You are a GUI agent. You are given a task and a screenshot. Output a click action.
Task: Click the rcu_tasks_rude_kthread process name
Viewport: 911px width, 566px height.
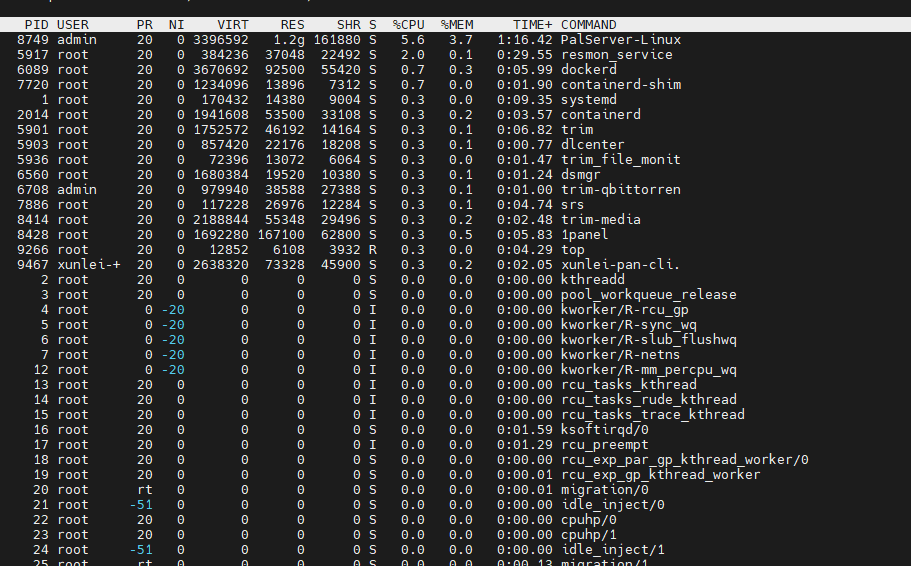click(x=648, y=400)
